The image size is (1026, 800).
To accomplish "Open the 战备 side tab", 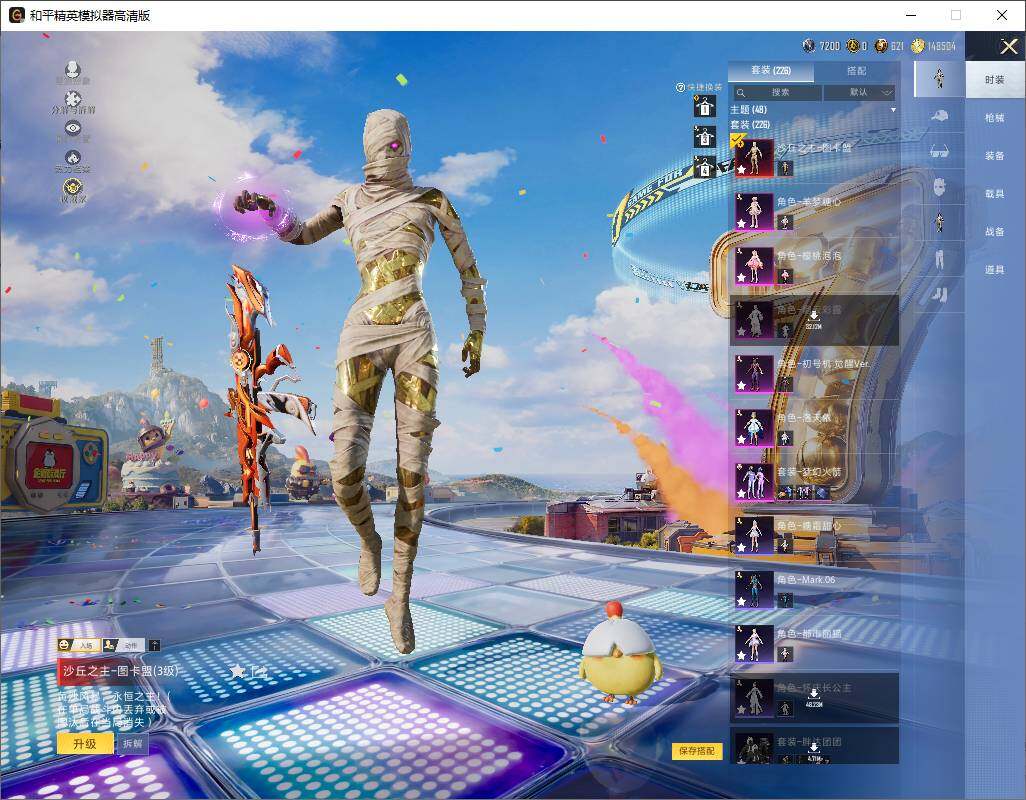I will pos(995,232).
